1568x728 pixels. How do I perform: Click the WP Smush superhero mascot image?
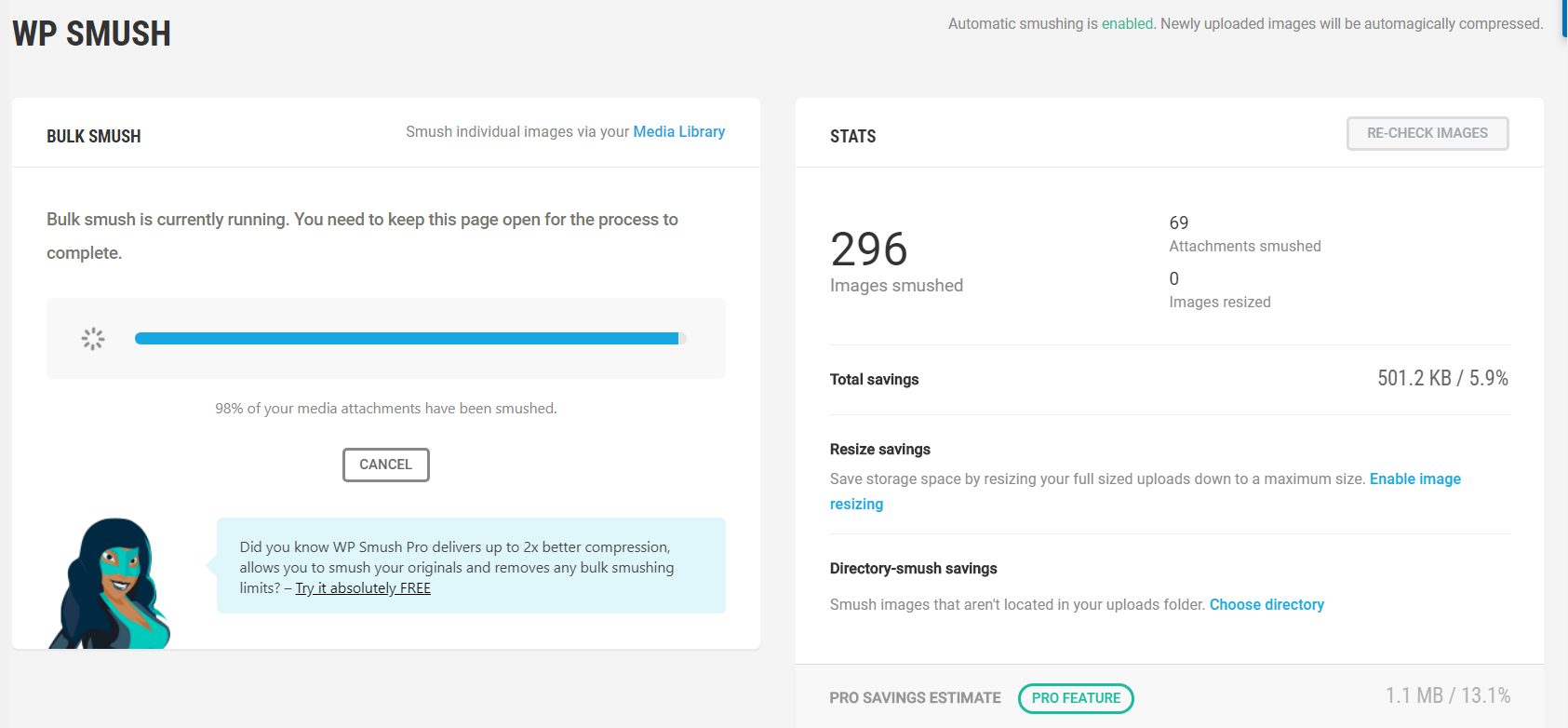point(110,583)
